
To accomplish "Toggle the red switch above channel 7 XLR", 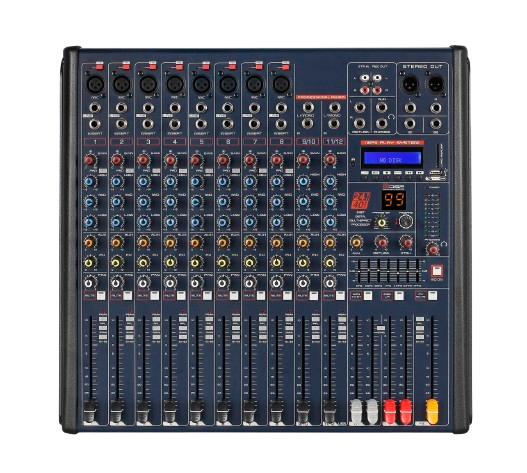I will pyautogui.click(x=258, y=67).
